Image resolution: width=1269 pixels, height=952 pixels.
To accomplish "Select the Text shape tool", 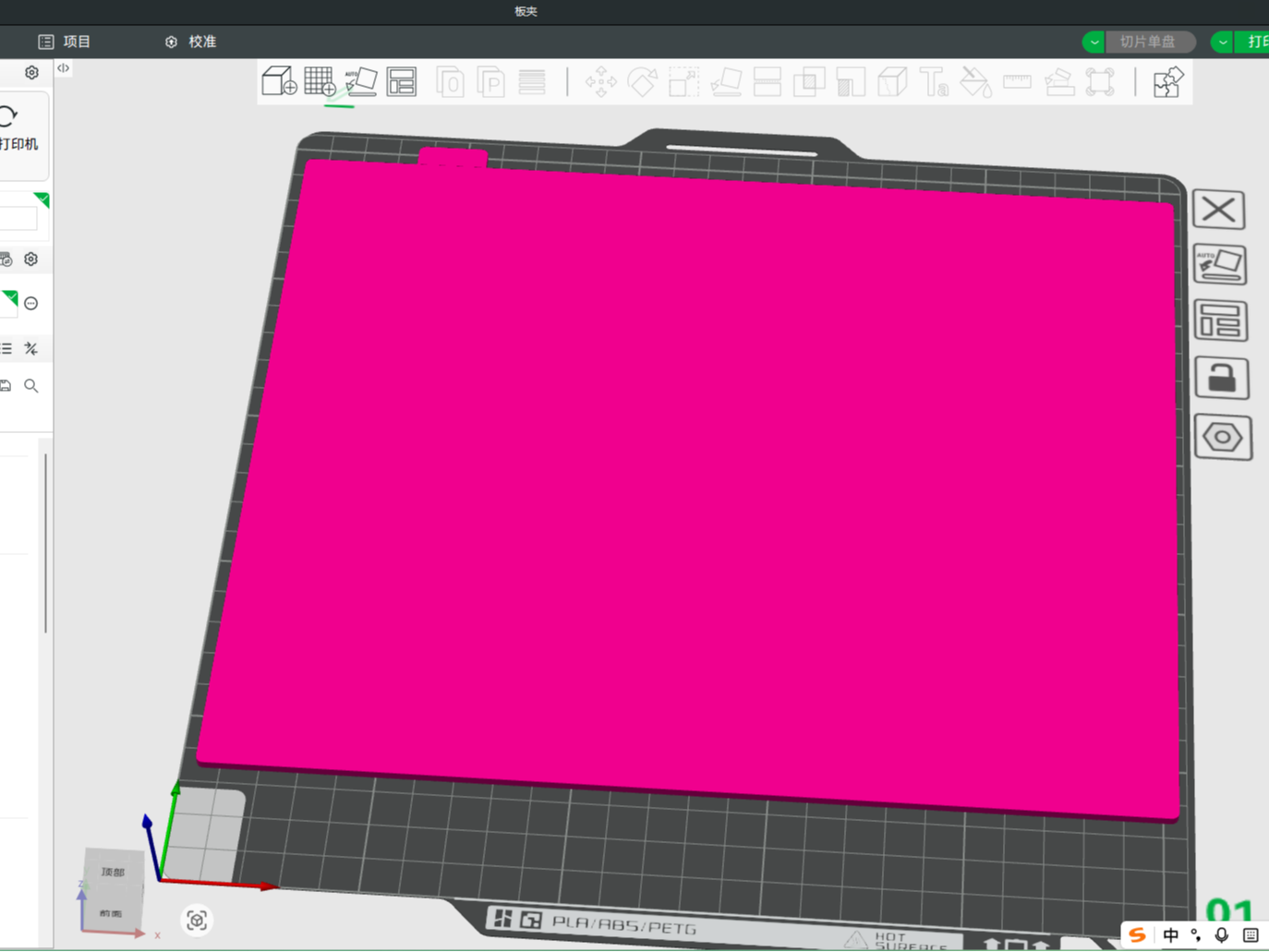I will pos(934,81).
